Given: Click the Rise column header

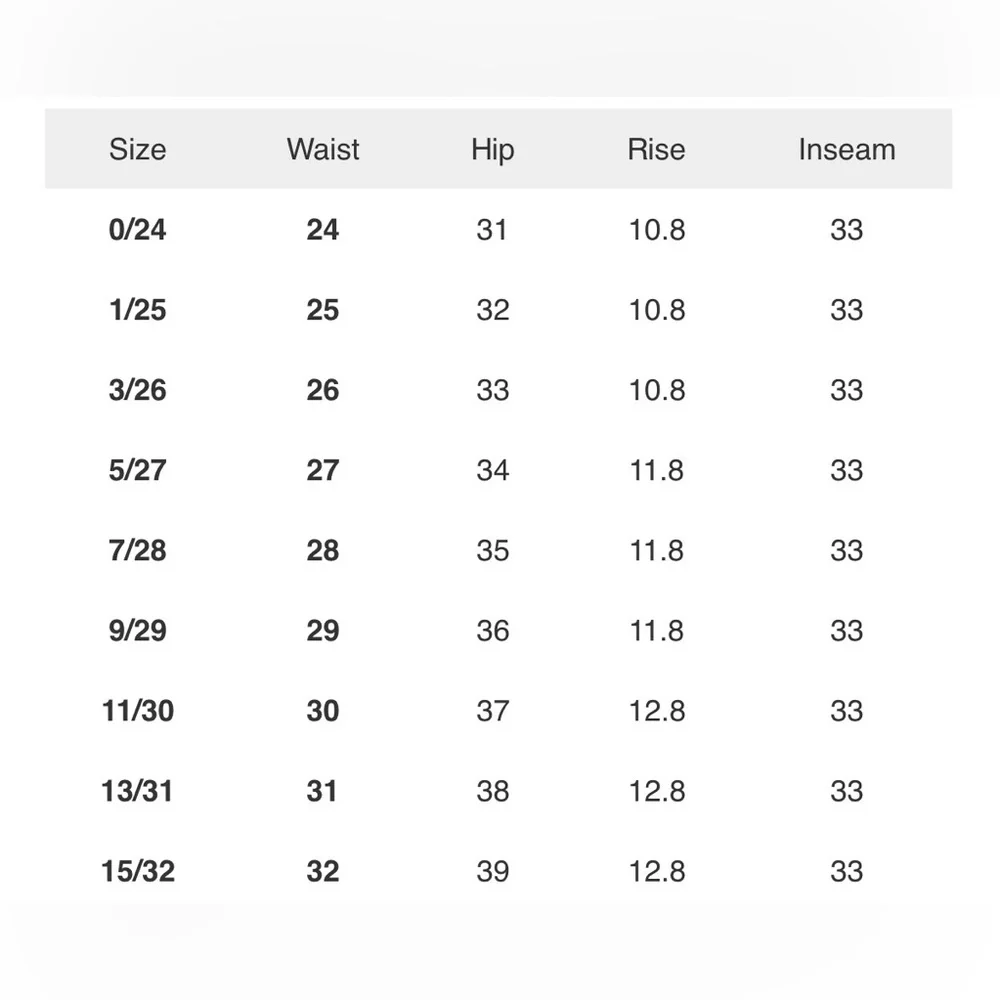Looking at the screenshot, I should pyautogui.click(x=656, y=149).
